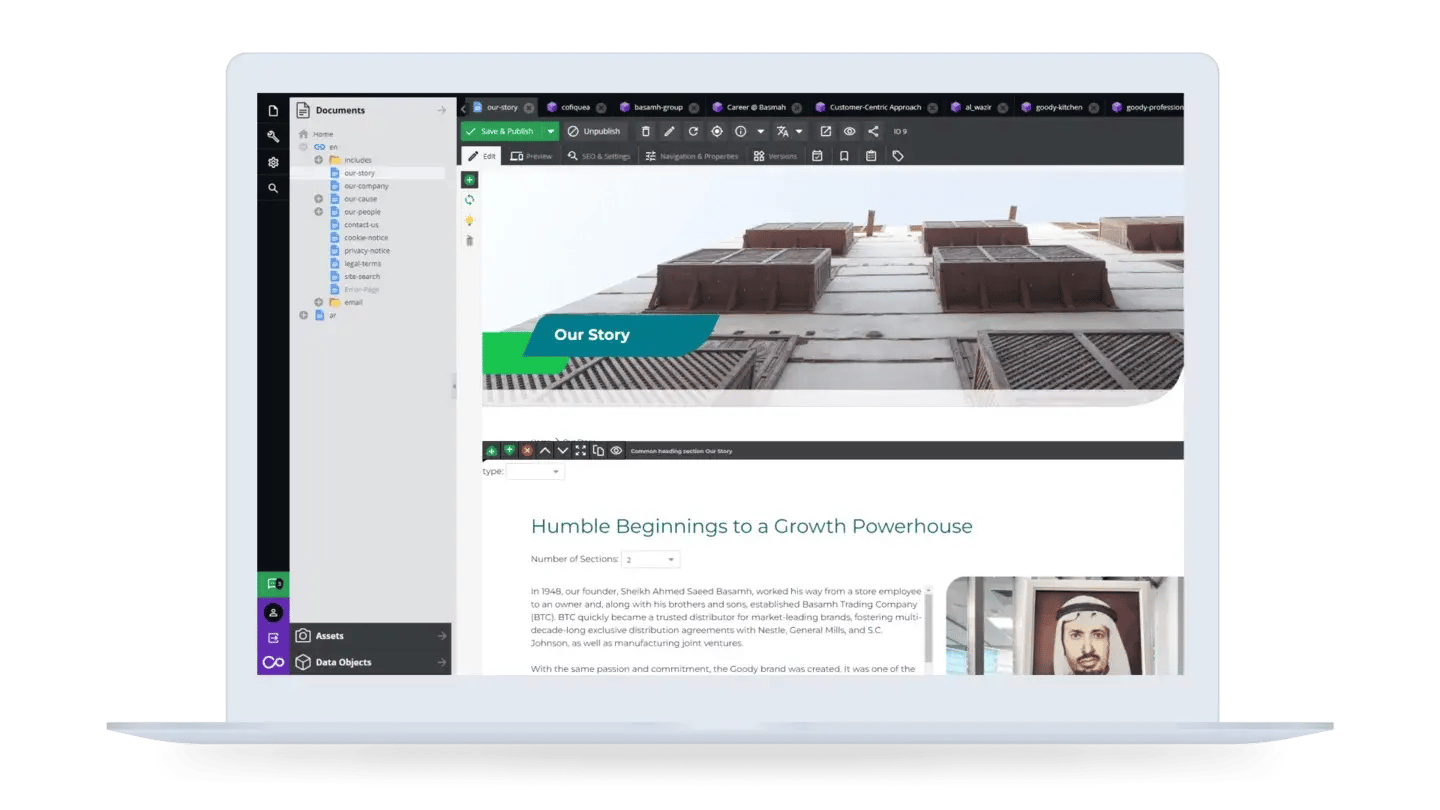Screen dimensions: 1440x810
Task: Click the locate-in-tree target icon
Action: pos(717,131)
